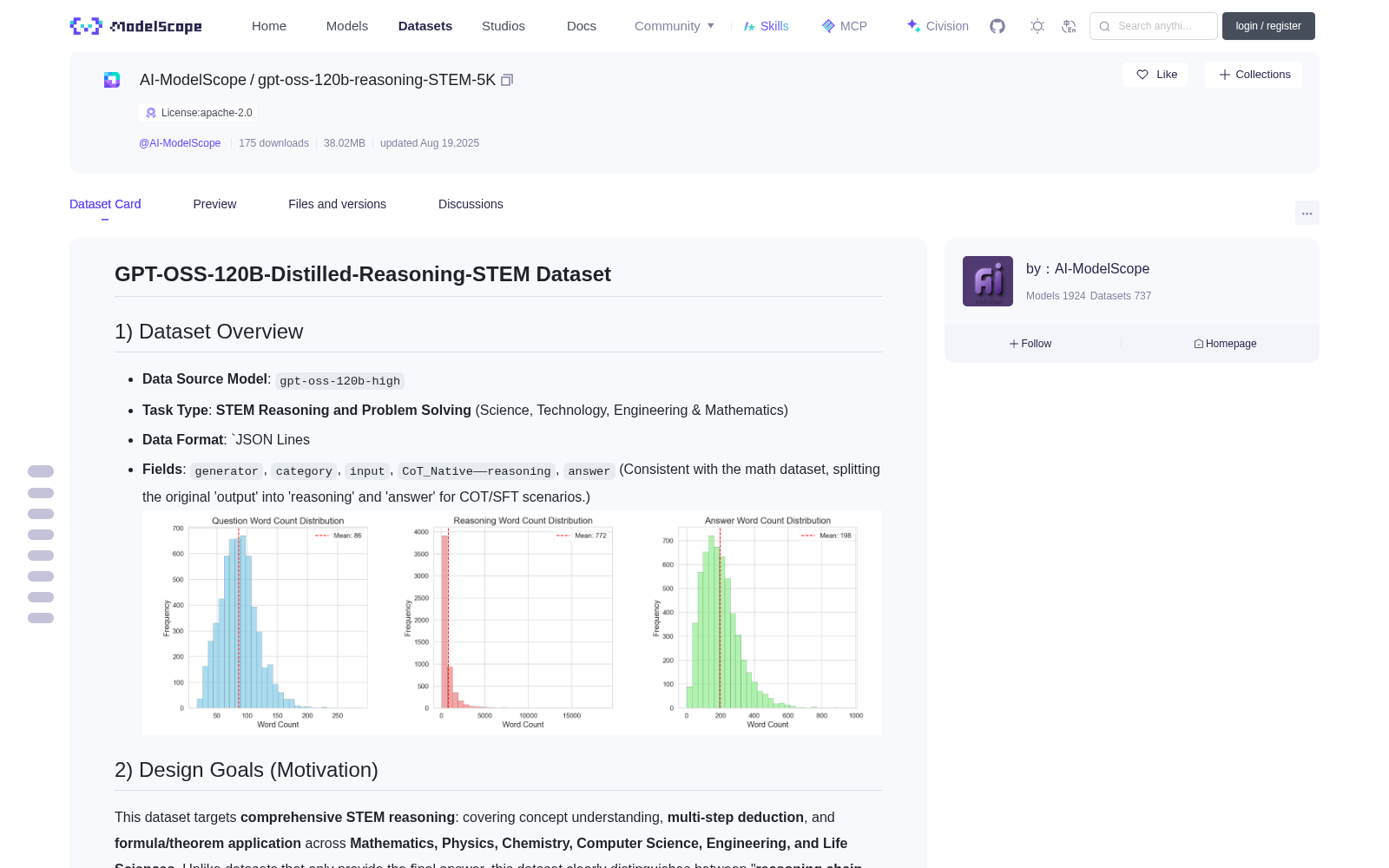Add the dataset to Collections
This screenshot has height=868, width=1389.
pos(1254,75)
